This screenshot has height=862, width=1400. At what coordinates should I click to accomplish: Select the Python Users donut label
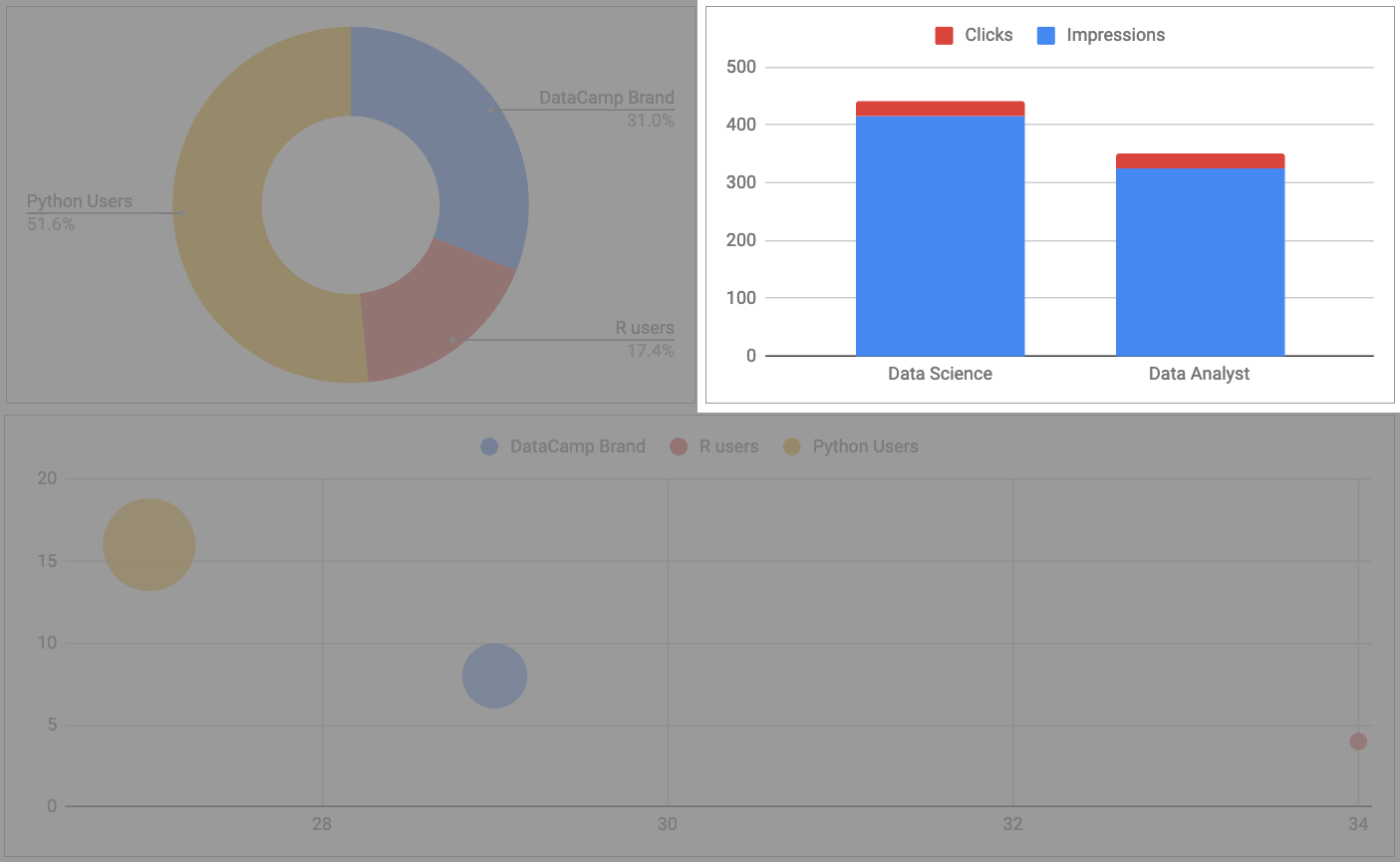point(80,201)
